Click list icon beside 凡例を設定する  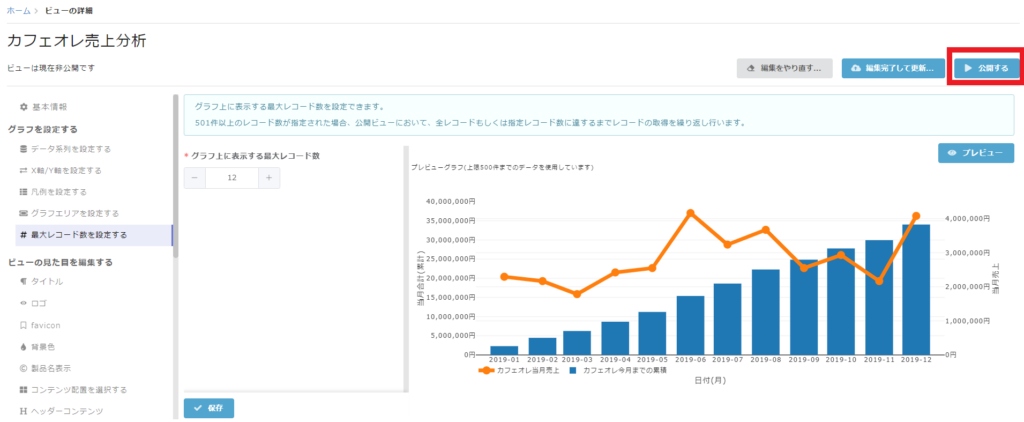[24, 192]
